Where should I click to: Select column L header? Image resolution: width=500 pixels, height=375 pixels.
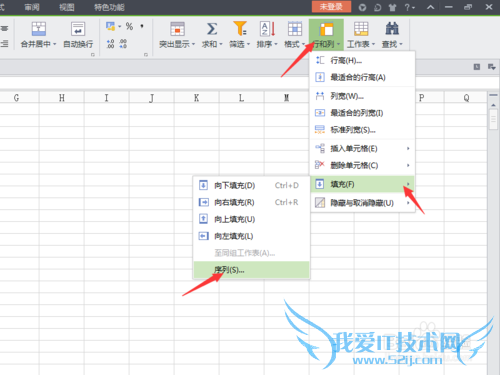coord(242,98)
